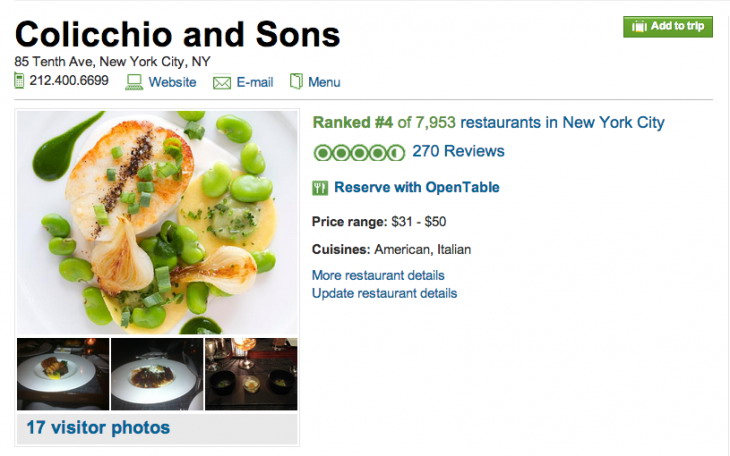The image size is (730, 456).
Task: Open the 17 visitor photos link
Action: pos(98,428)
